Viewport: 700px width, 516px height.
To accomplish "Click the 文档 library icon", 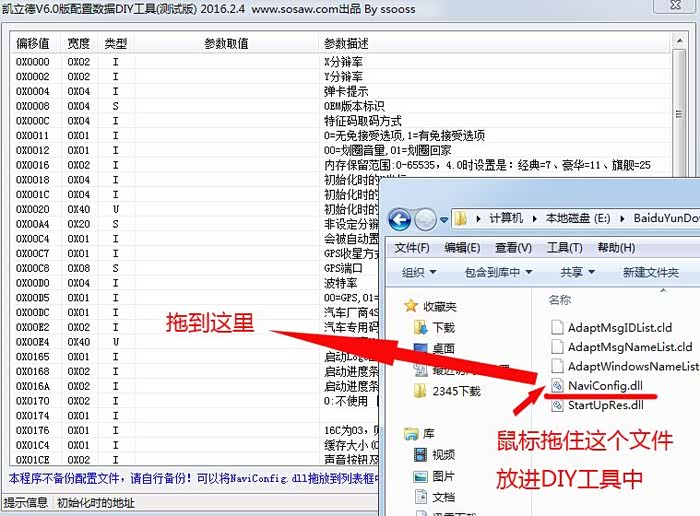I will tap(421, 497).
